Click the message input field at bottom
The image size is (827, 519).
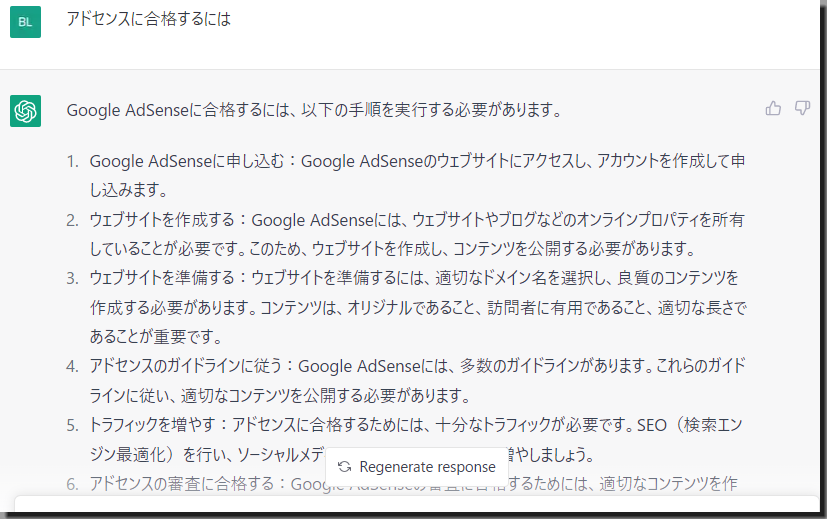click(x=417, y=504)
